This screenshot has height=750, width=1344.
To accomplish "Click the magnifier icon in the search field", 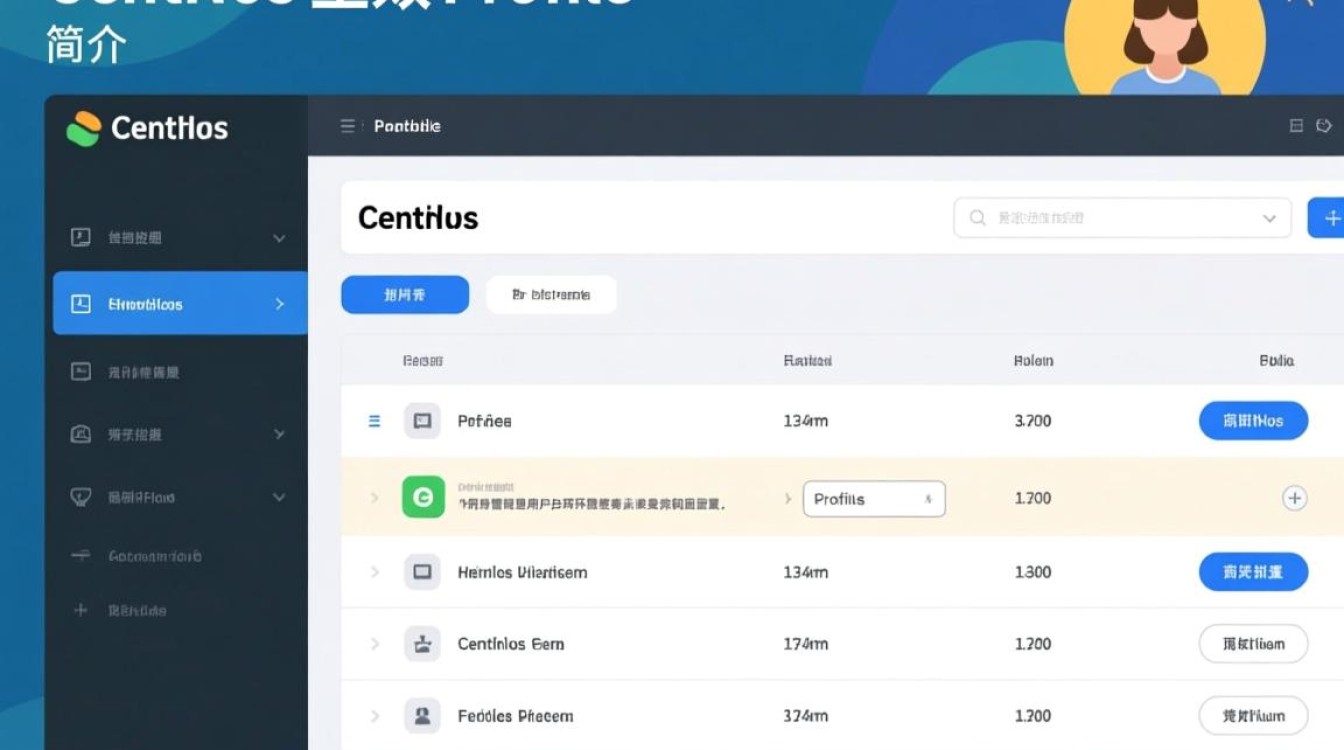I will coord(977,218).
